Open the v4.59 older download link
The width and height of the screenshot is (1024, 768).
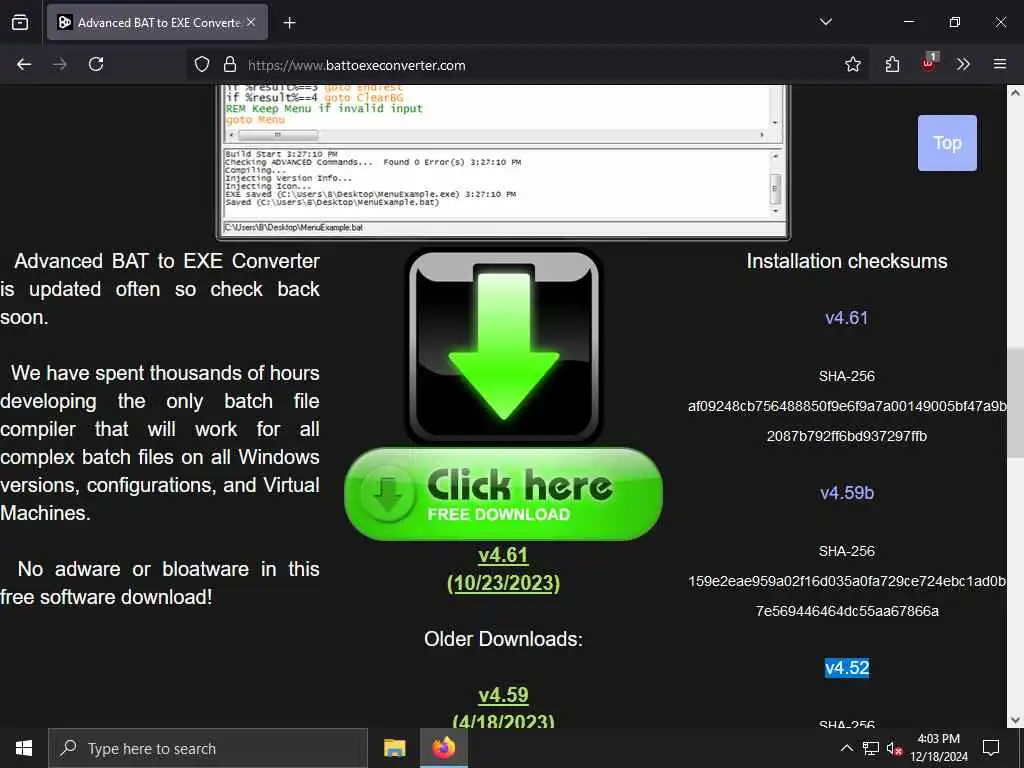pos(503,695)
